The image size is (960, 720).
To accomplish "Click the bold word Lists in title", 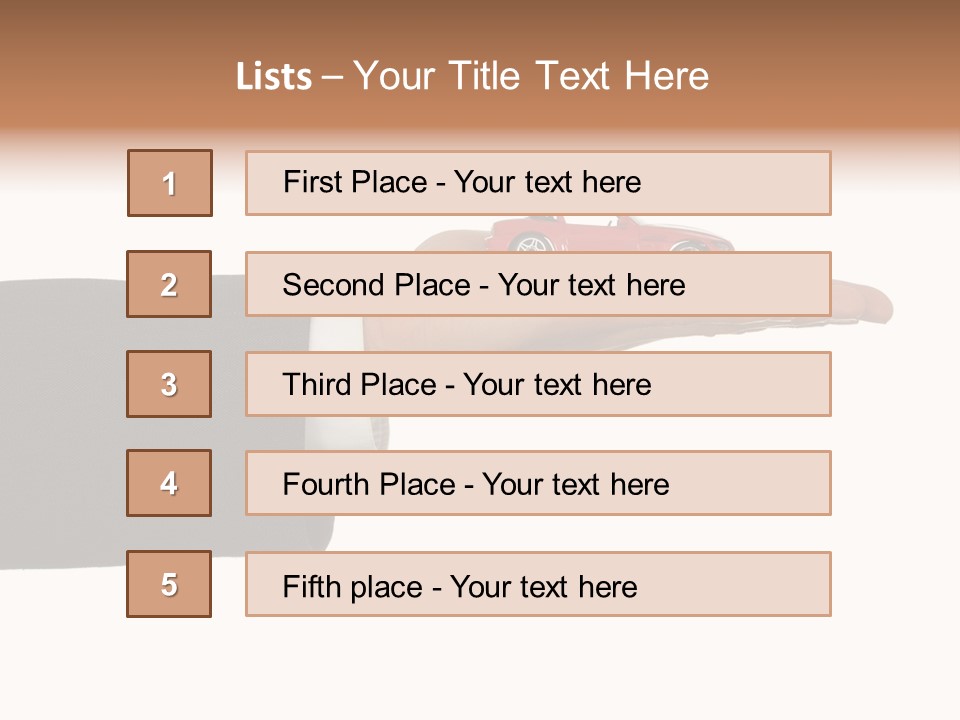I will [274, 76].
